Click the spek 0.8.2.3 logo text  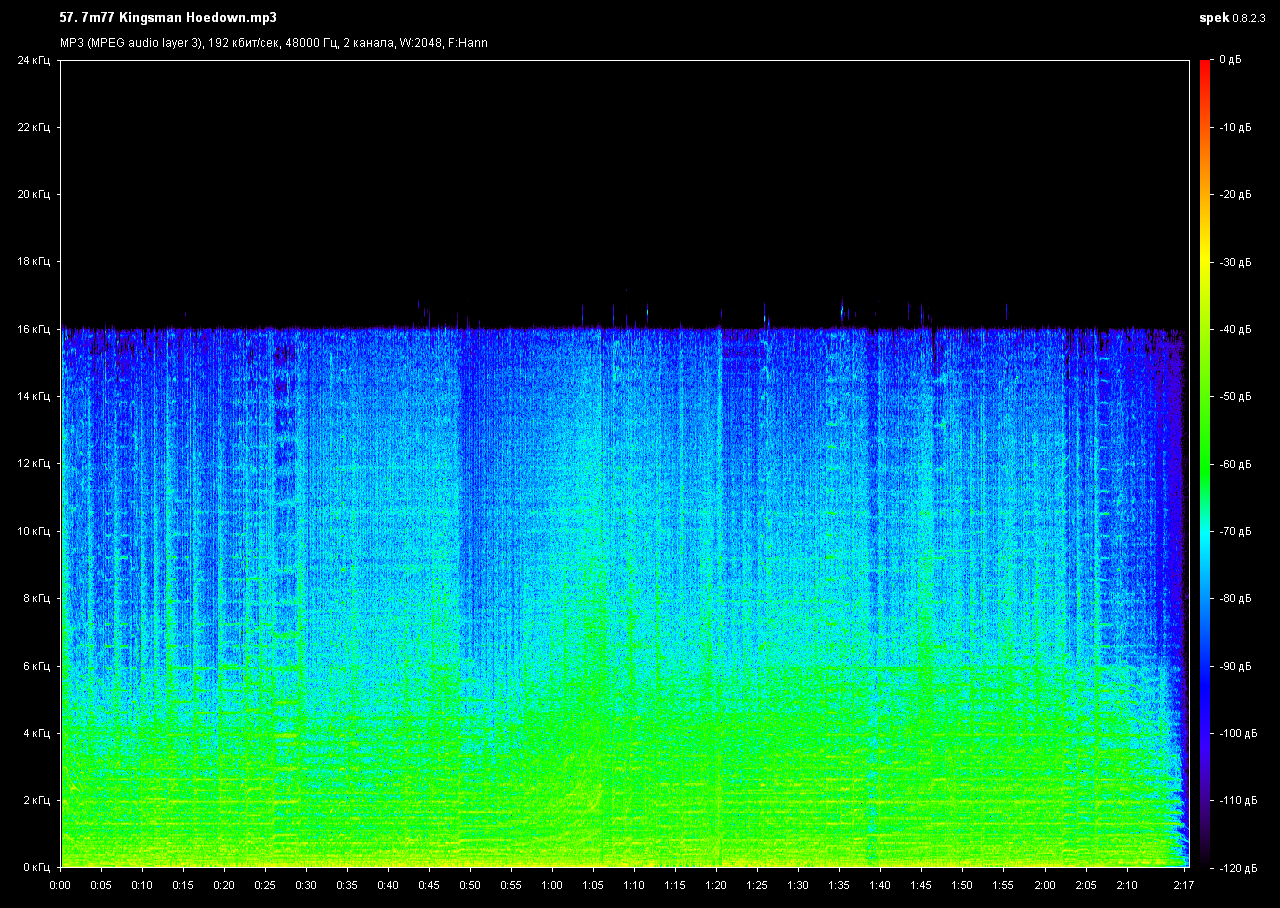[x=1234, y=18]
